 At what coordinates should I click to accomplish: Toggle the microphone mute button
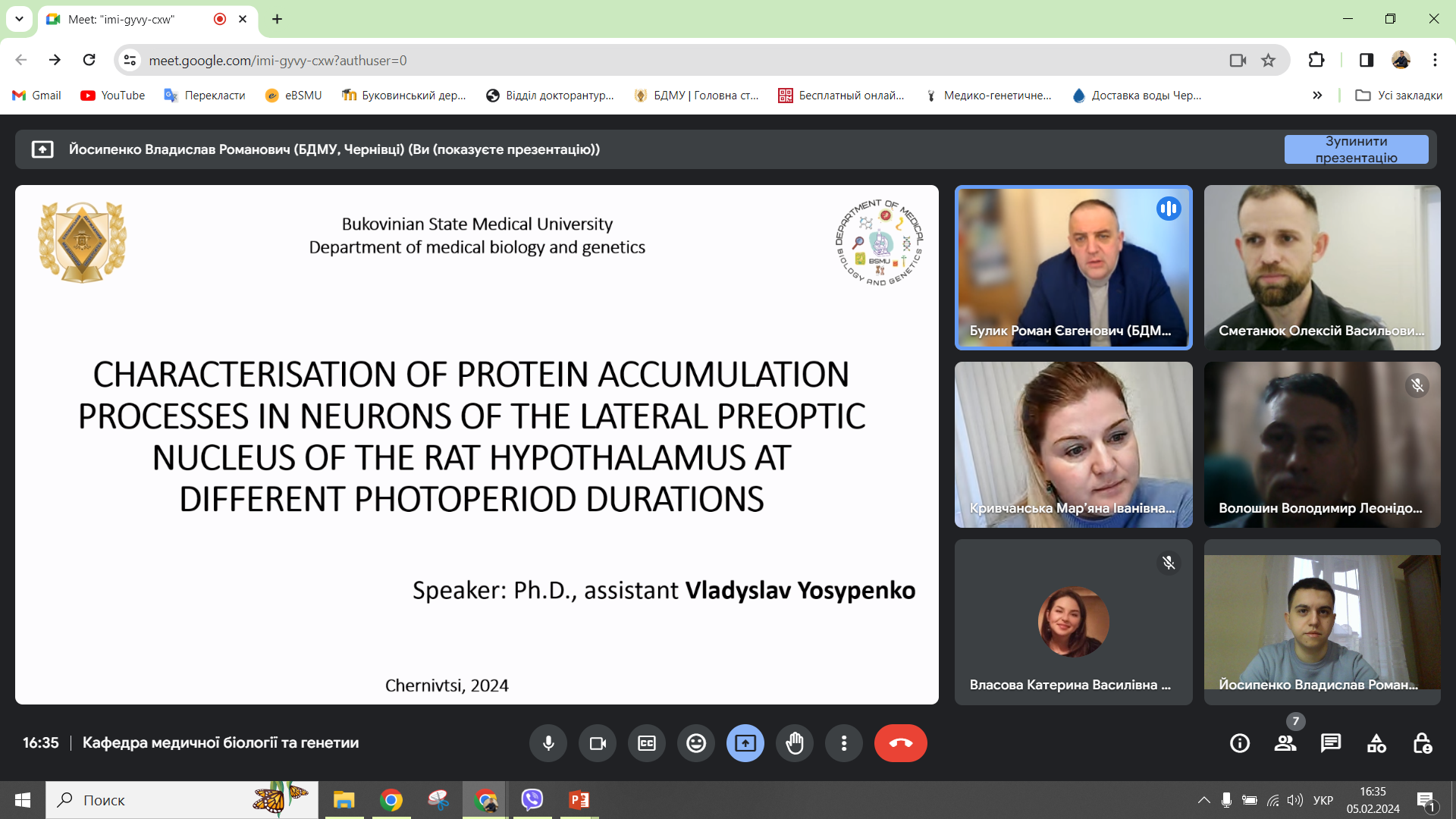[x=548, y=743]
